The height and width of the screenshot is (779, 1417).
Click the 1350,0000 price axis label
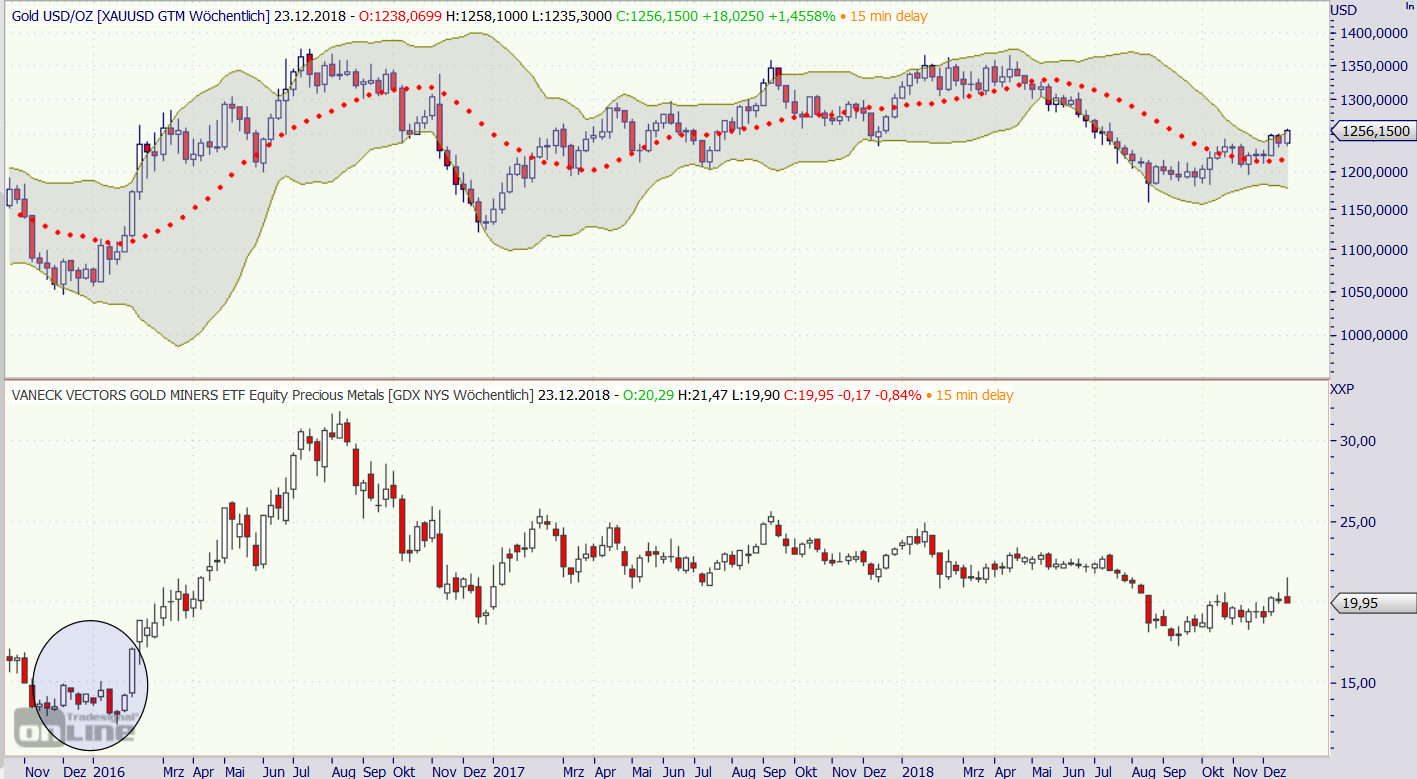click(1375, 66)
